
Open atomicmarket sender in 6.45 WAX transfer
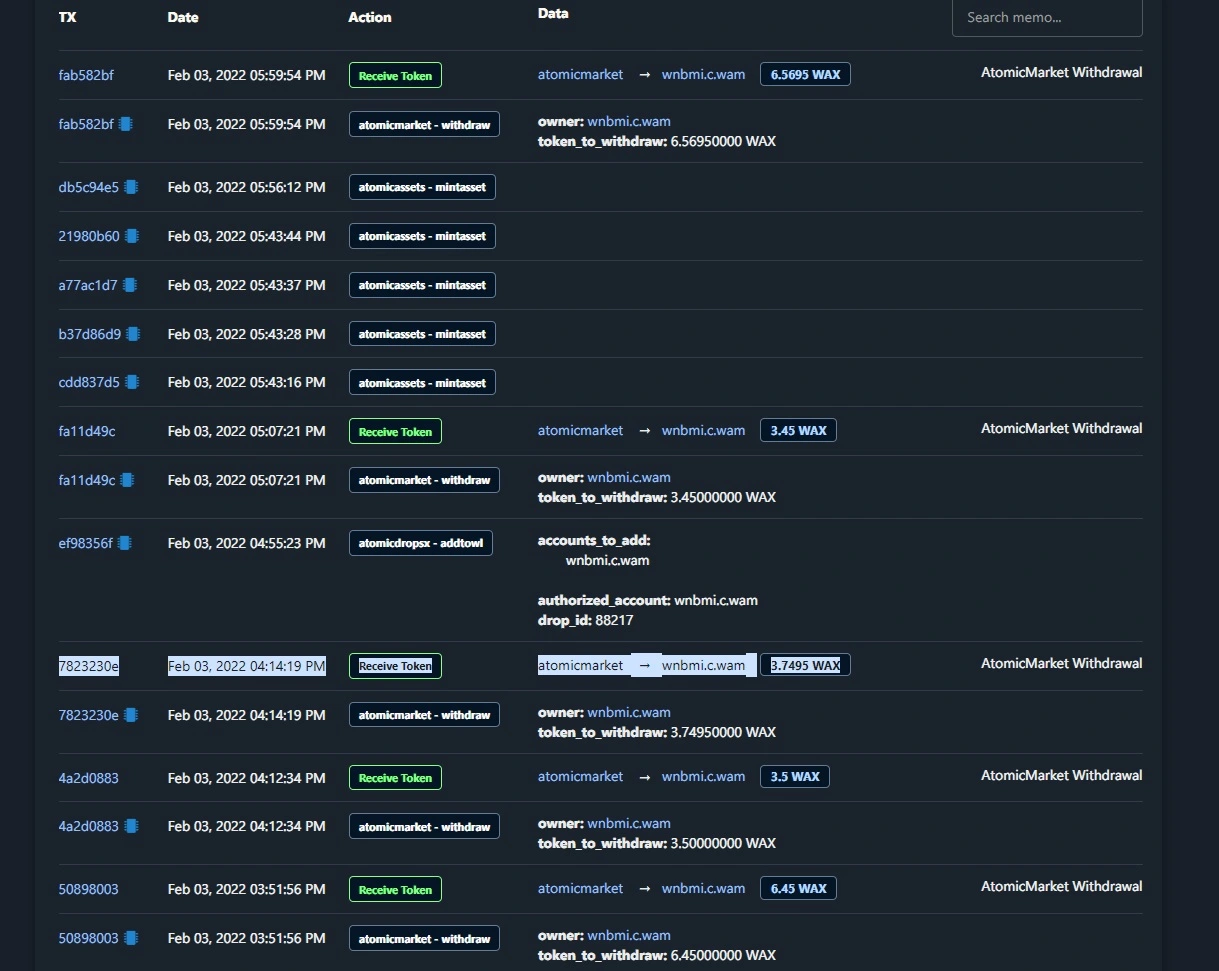click(x=580, y=888)
